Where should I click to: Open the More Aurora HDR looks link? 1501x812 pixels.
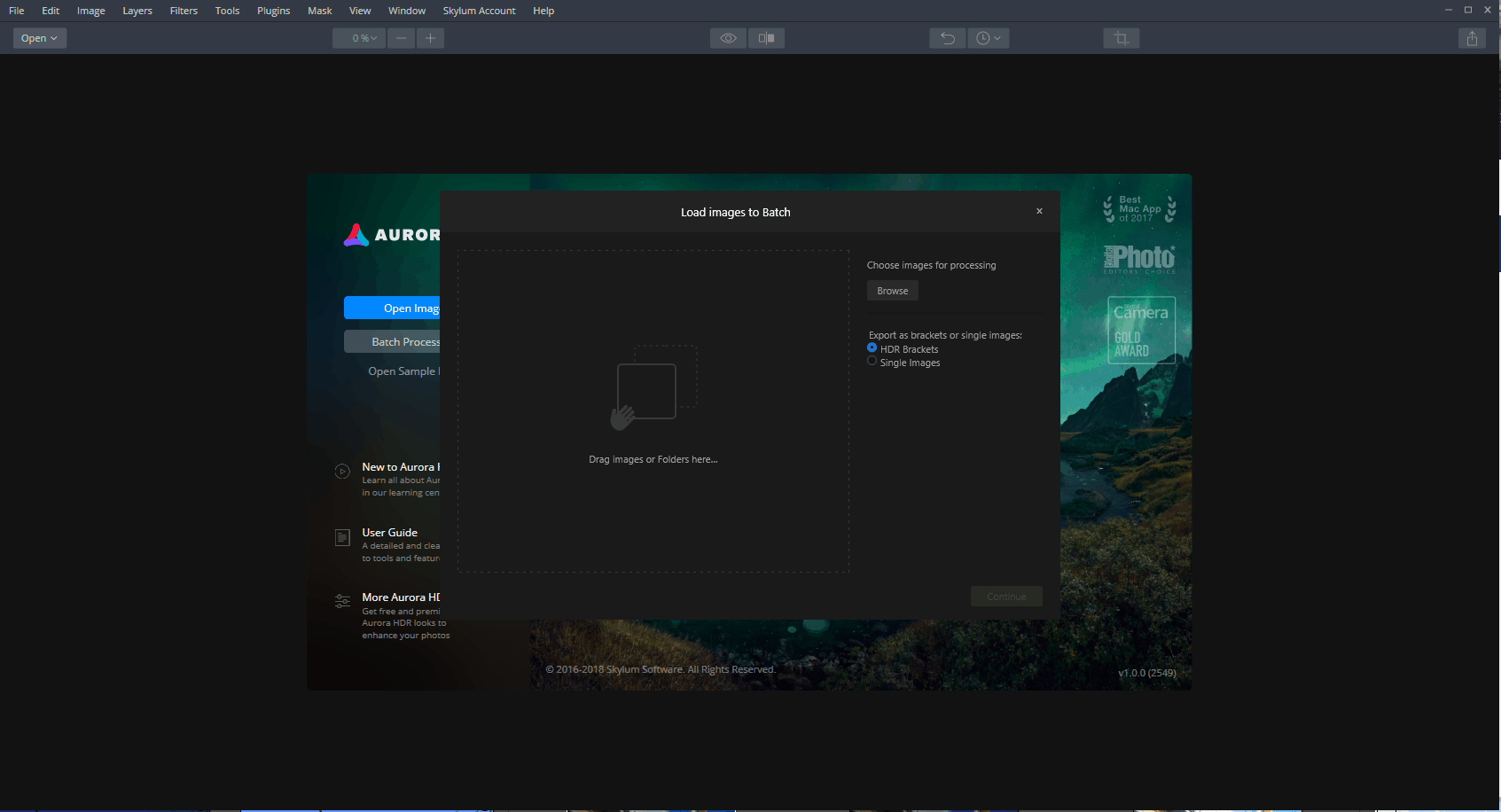[401, 597]
